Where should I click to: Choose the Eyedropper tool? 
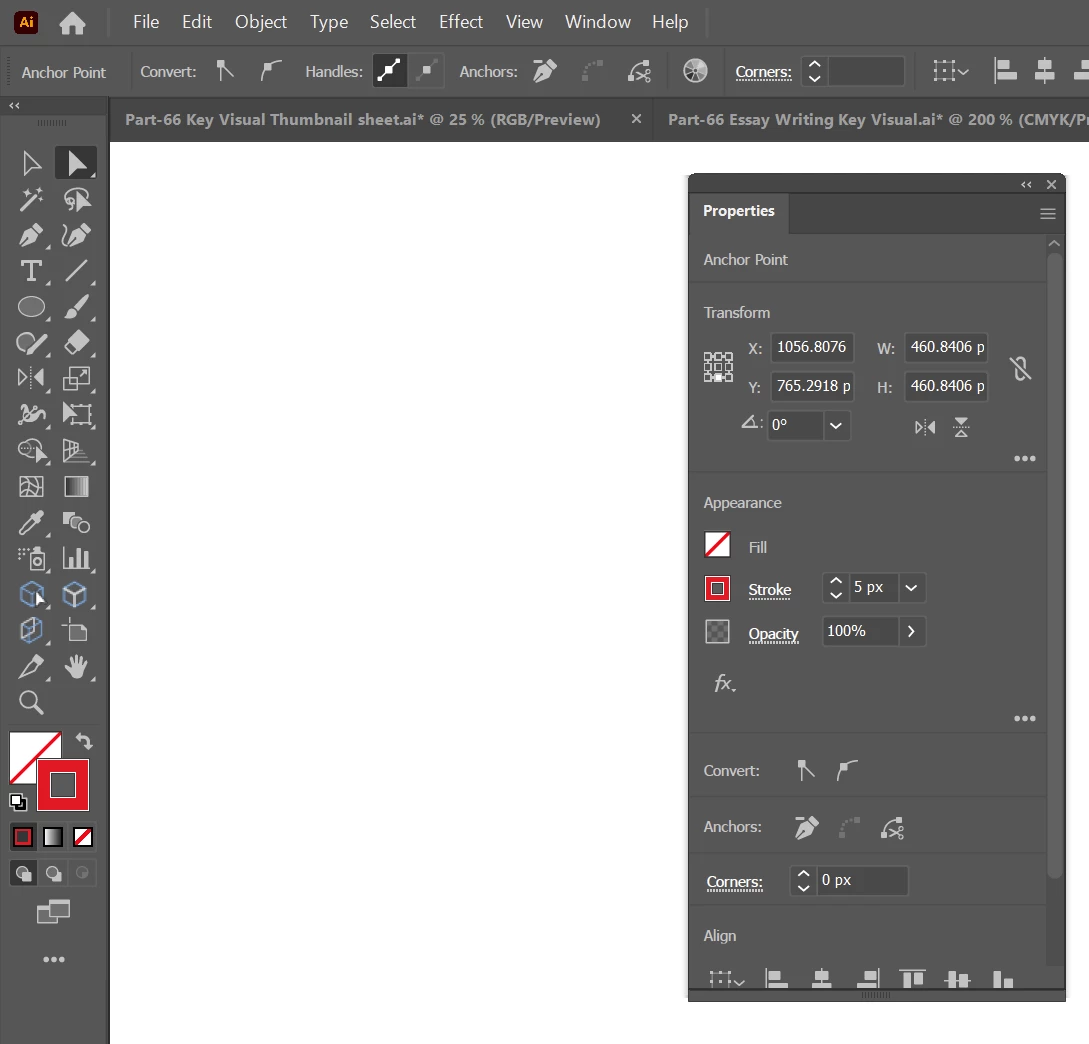(x=31, y=522)
